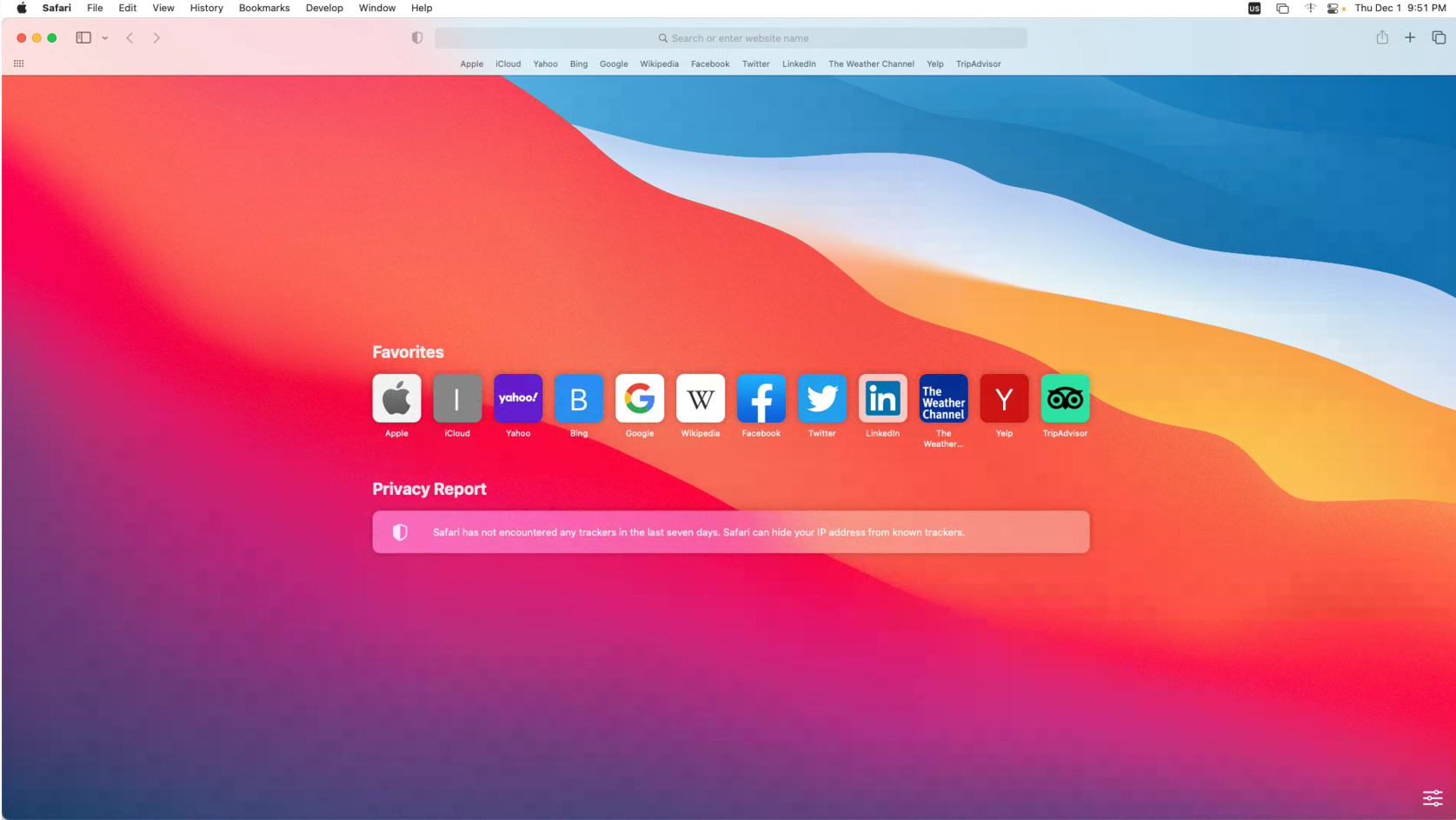Image resolution: width=1456 pixels, height=820 pixels.
Task: Open The Weather Channel favorite tile
Action: click(943, 398)
